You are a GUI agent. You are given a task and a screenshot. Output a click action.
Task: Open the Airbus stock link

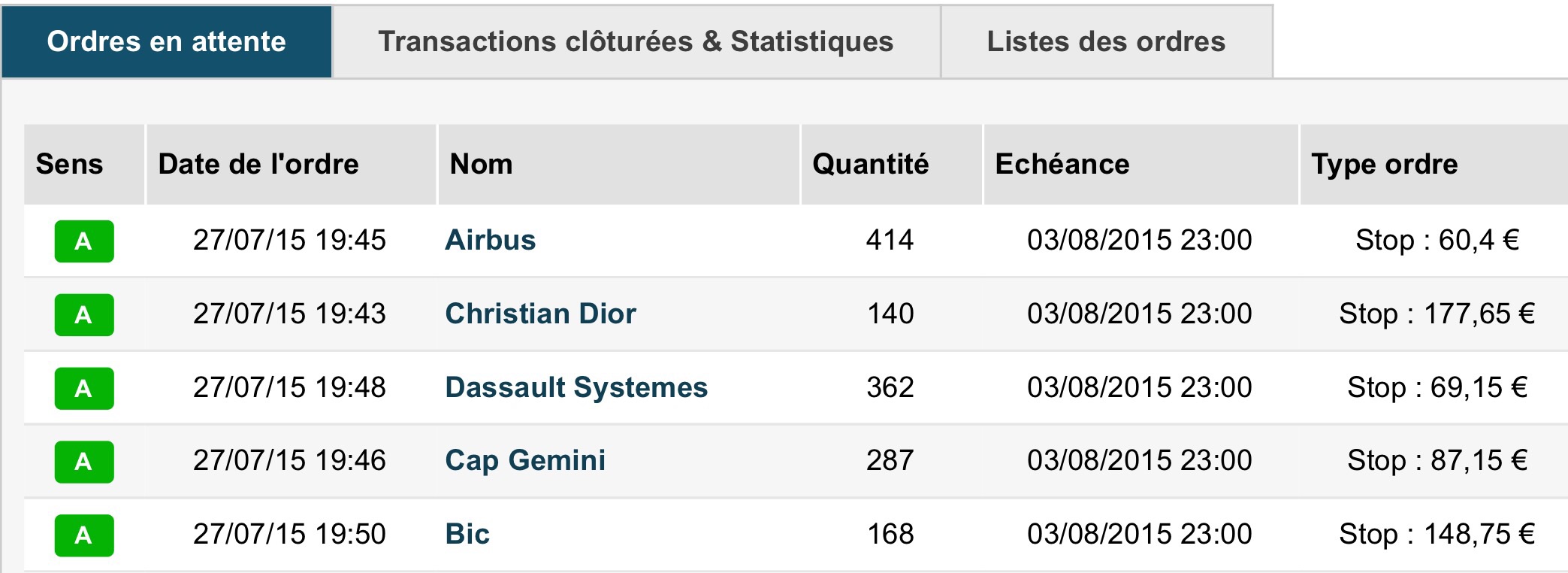tap(490, 240)
